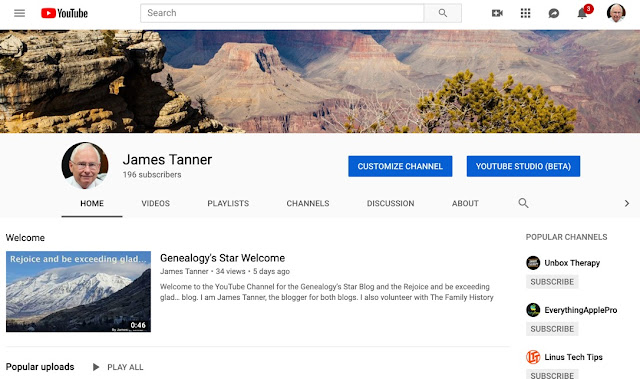Open the notifications bell
The width and height of the screenshot is (640, 379).
582,13
